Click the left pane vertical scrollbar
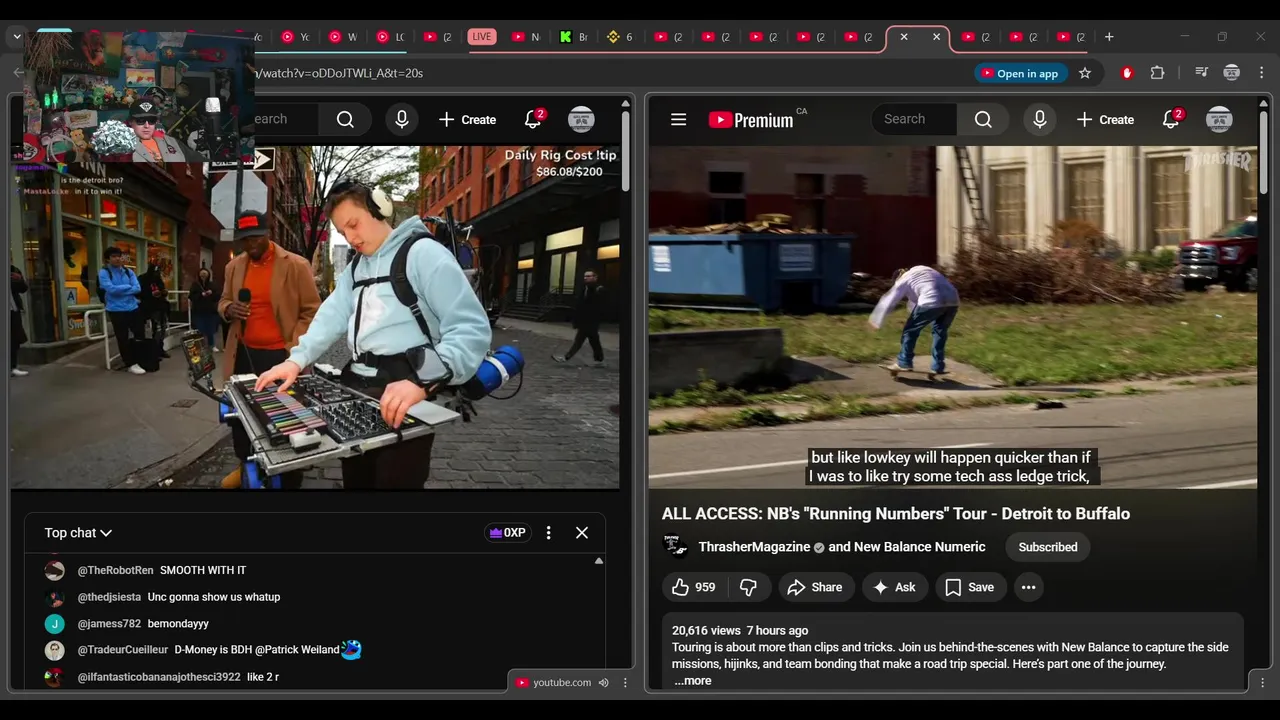1280x720 pixels. pyautogui.click(x=626, y=150)
